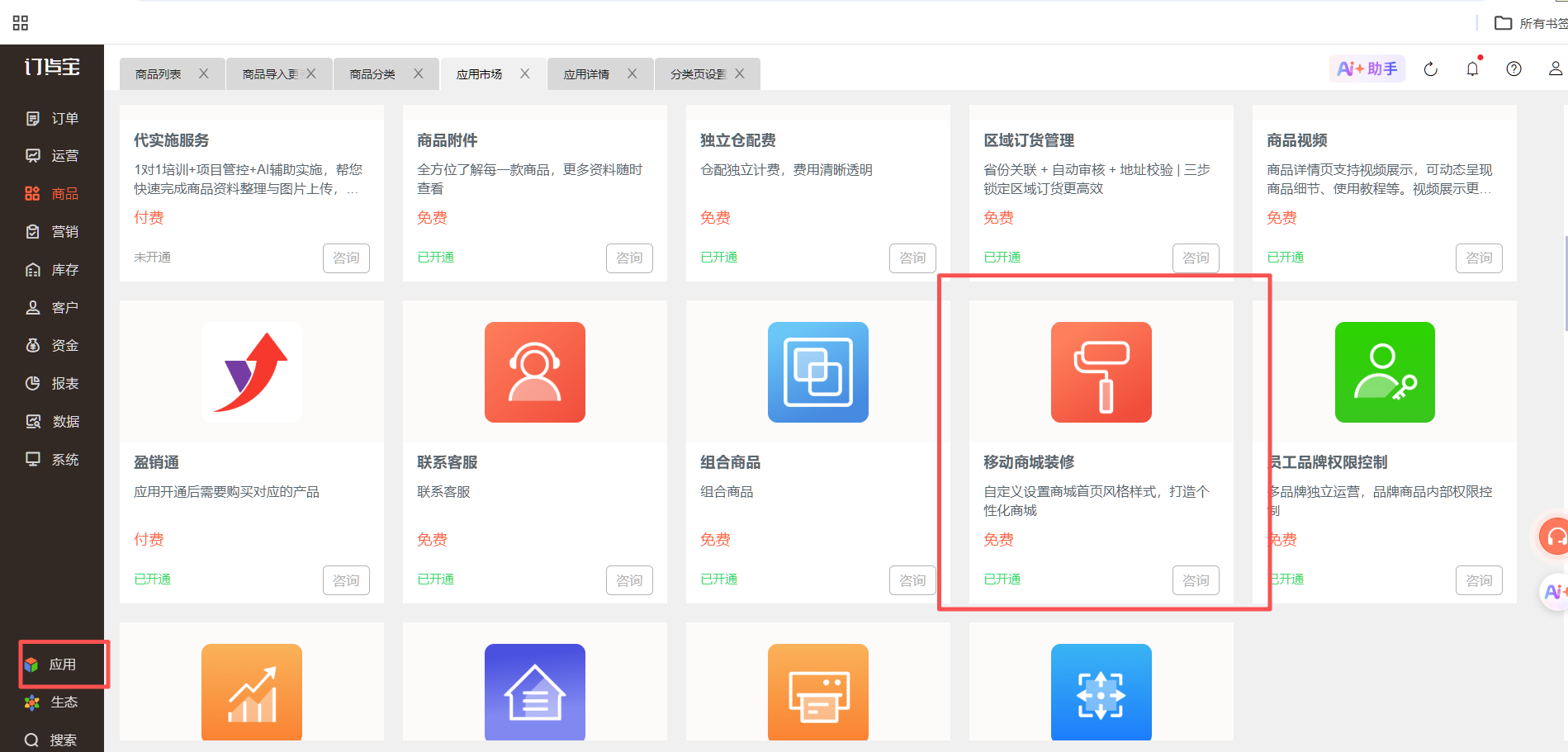This screenshot has height=752, width=1568.
Task: Open the help question mark icon
Action: tap(1514, 69)
